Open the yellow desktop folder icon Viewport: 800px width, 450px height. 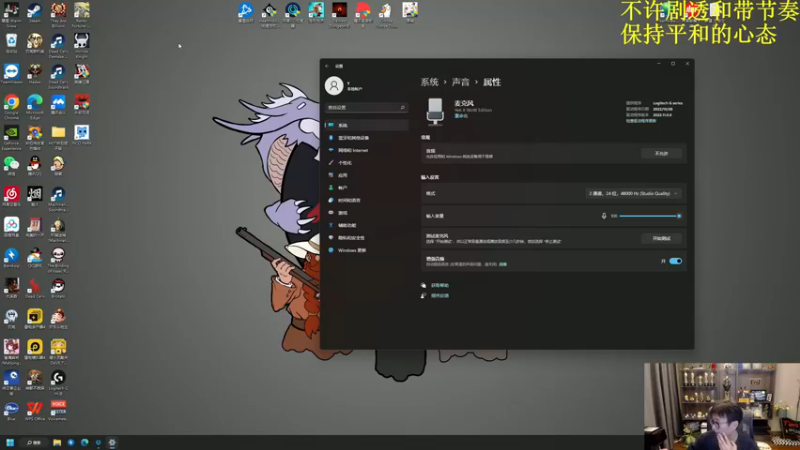point(58,137)
